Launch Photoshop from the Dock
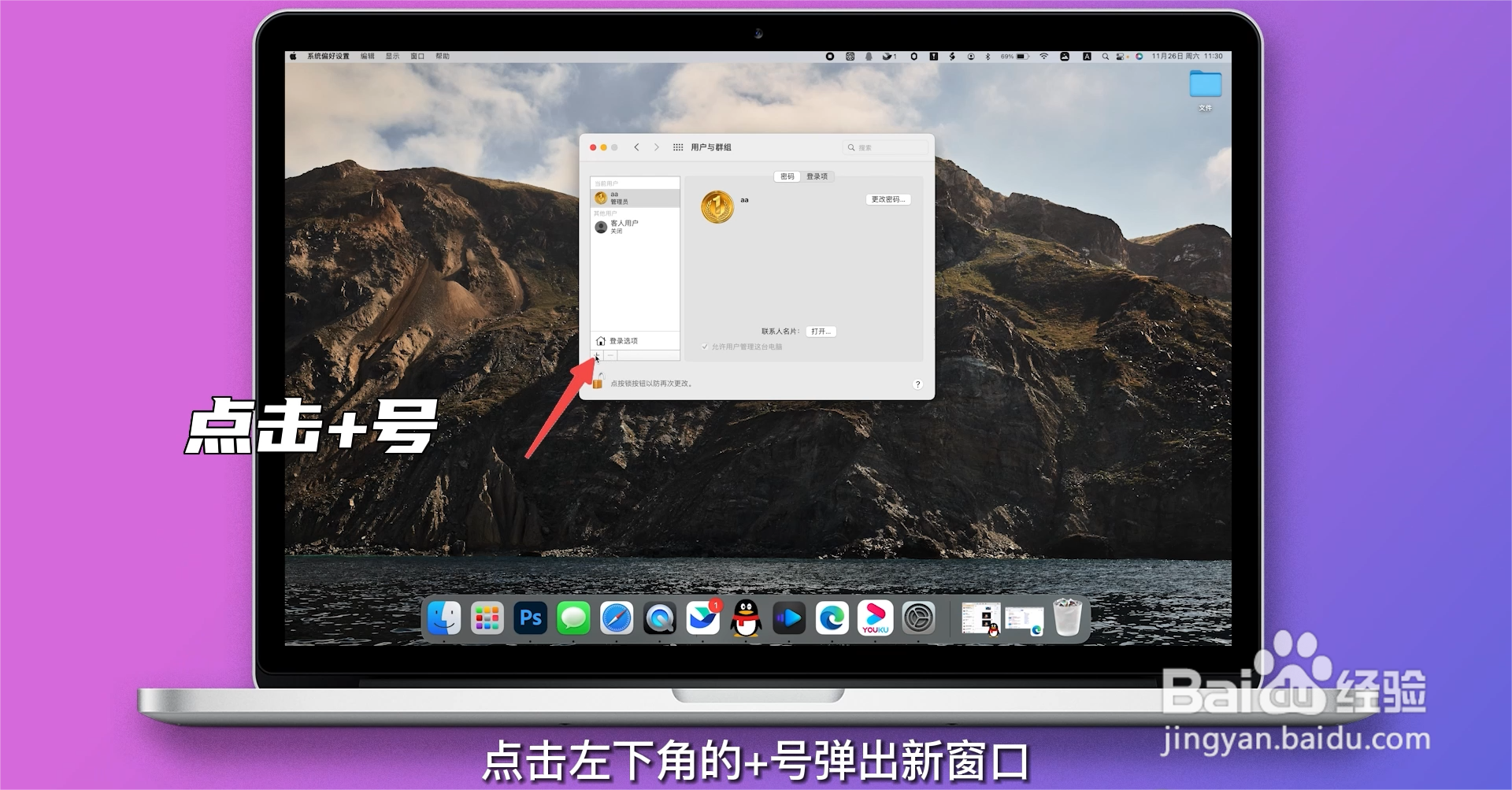The image size is (1512, 790). point(531,619)
